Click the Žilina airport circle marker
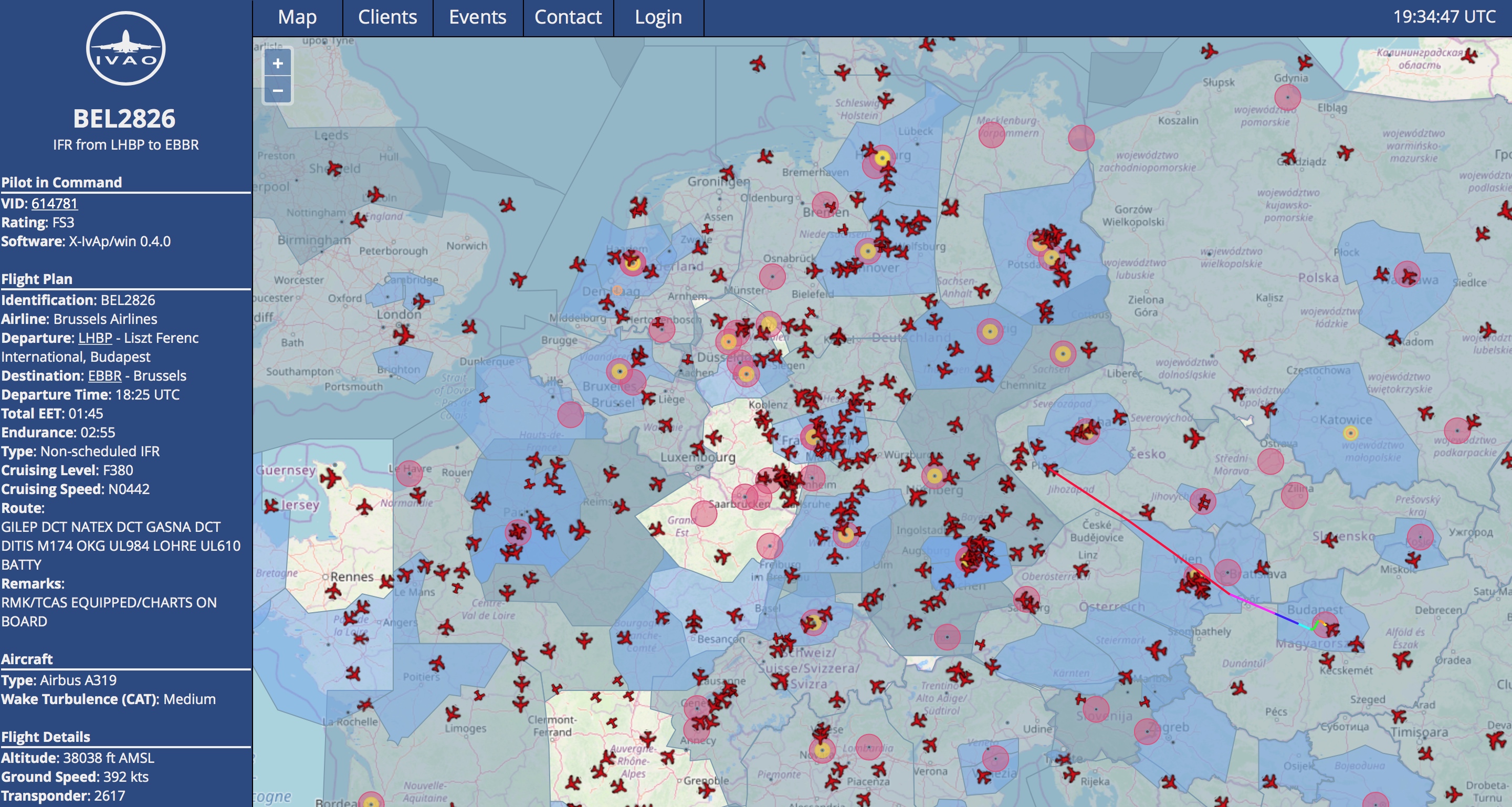Screen dimensions: 1512x807 [1295, 495]
